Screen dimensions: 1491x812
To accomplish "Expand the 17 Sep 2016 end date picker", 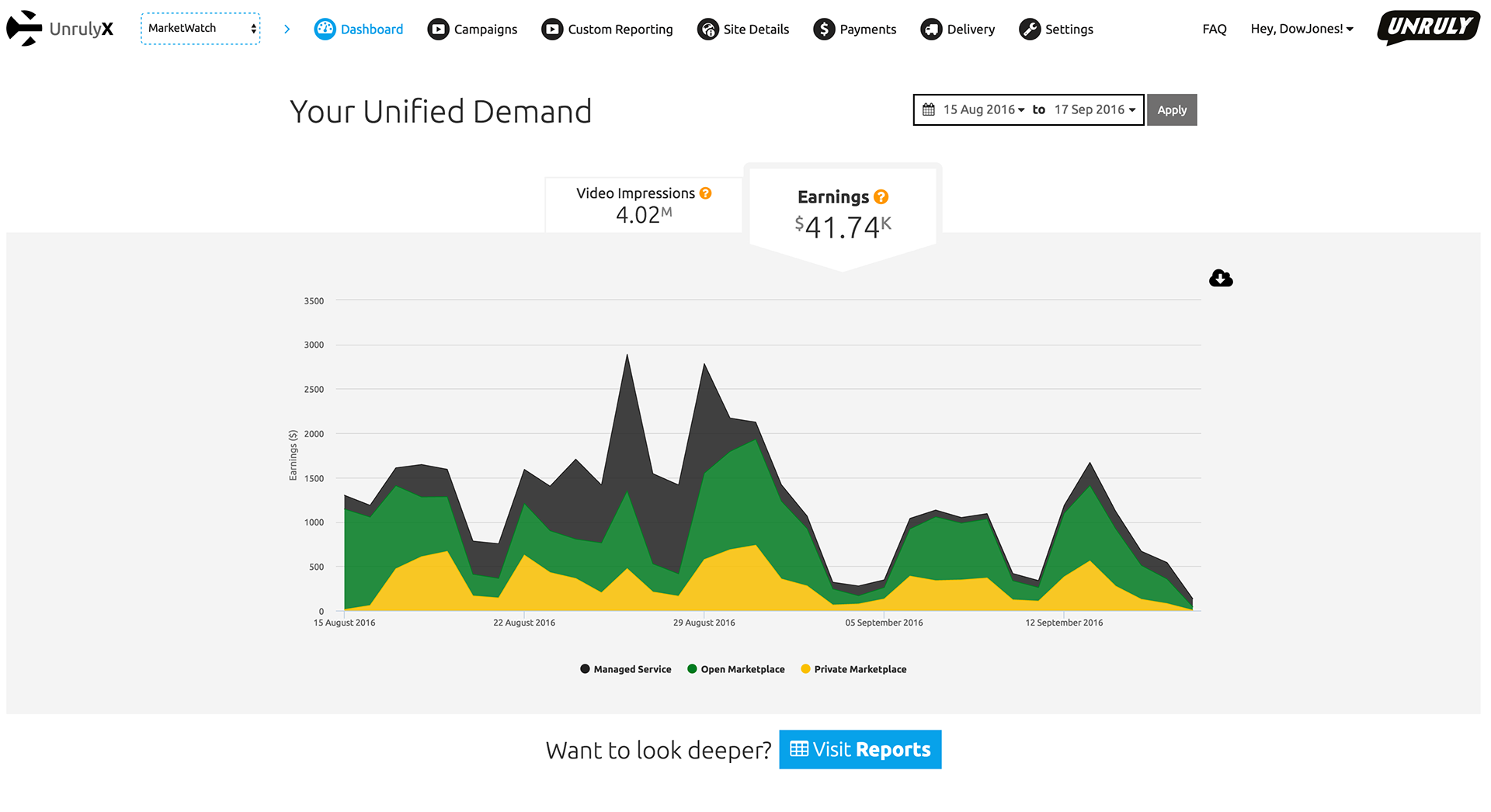I will (x=1095, y=109).
